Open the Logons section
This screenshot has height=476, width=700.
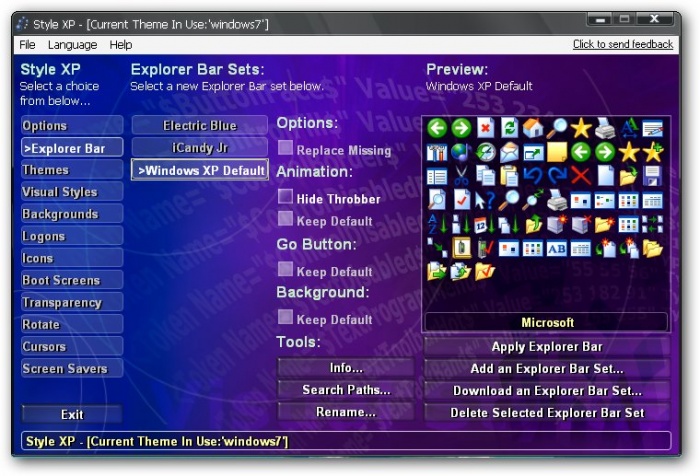click(x=72, y=236)
